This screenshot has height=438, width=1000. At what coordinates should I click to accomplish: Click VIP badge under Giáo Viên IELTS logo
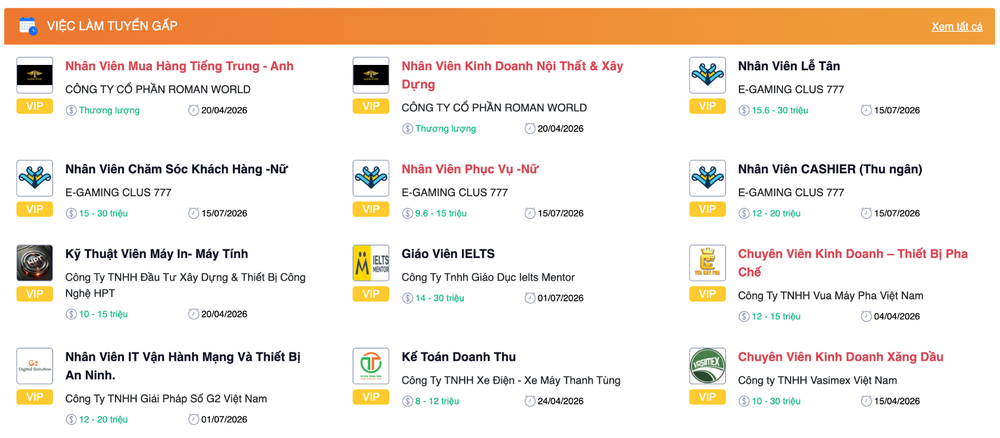371,294
